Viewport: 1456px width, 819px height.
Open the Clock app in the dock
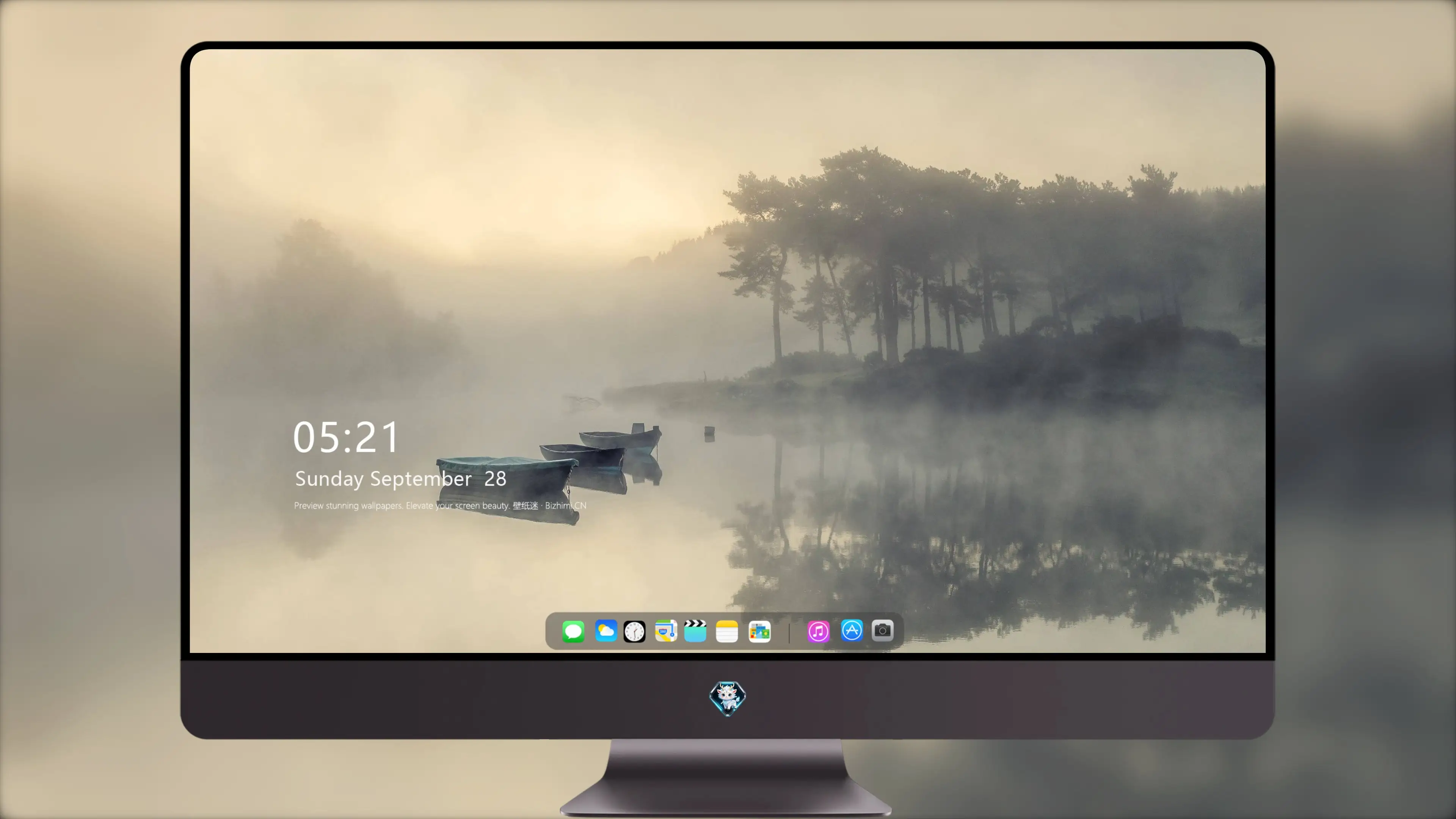click(634, 631)
